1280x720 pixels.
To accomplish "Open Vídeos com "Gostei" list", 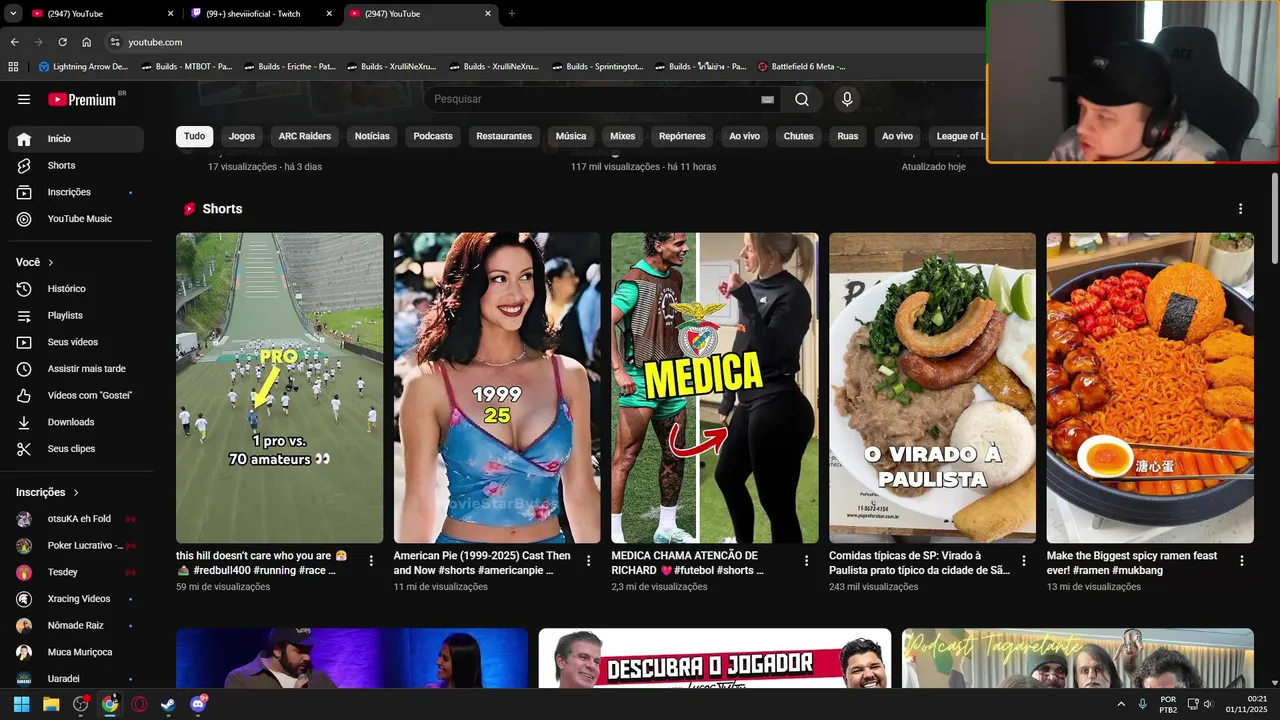I will coord(76,395).
